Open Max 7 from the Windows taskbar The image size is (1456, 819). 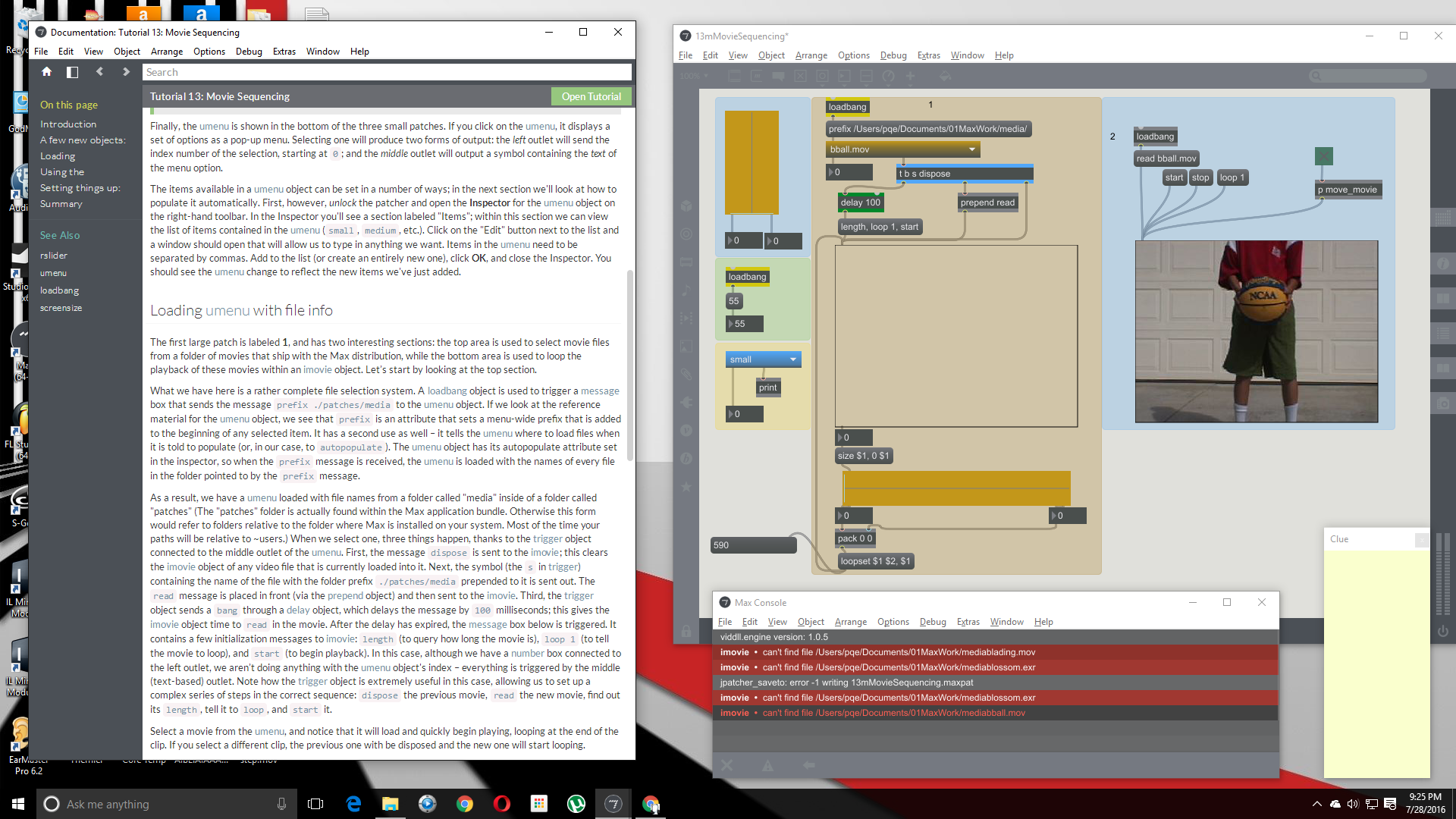pos(613,804)
